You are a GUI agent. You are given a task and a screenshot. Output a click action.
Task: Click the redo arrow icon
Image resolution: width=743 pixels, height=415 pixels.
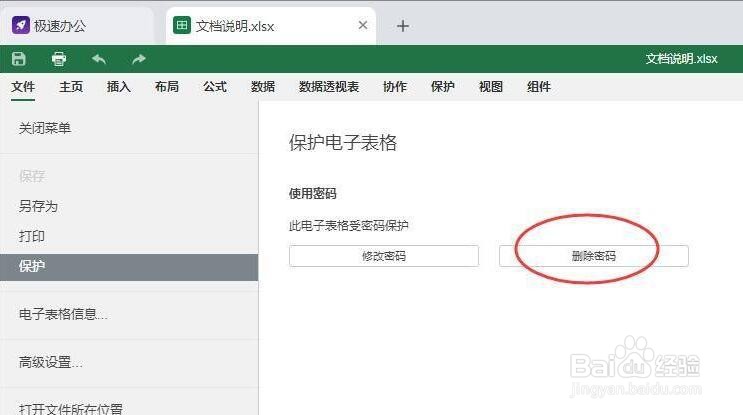coord(138,59)
